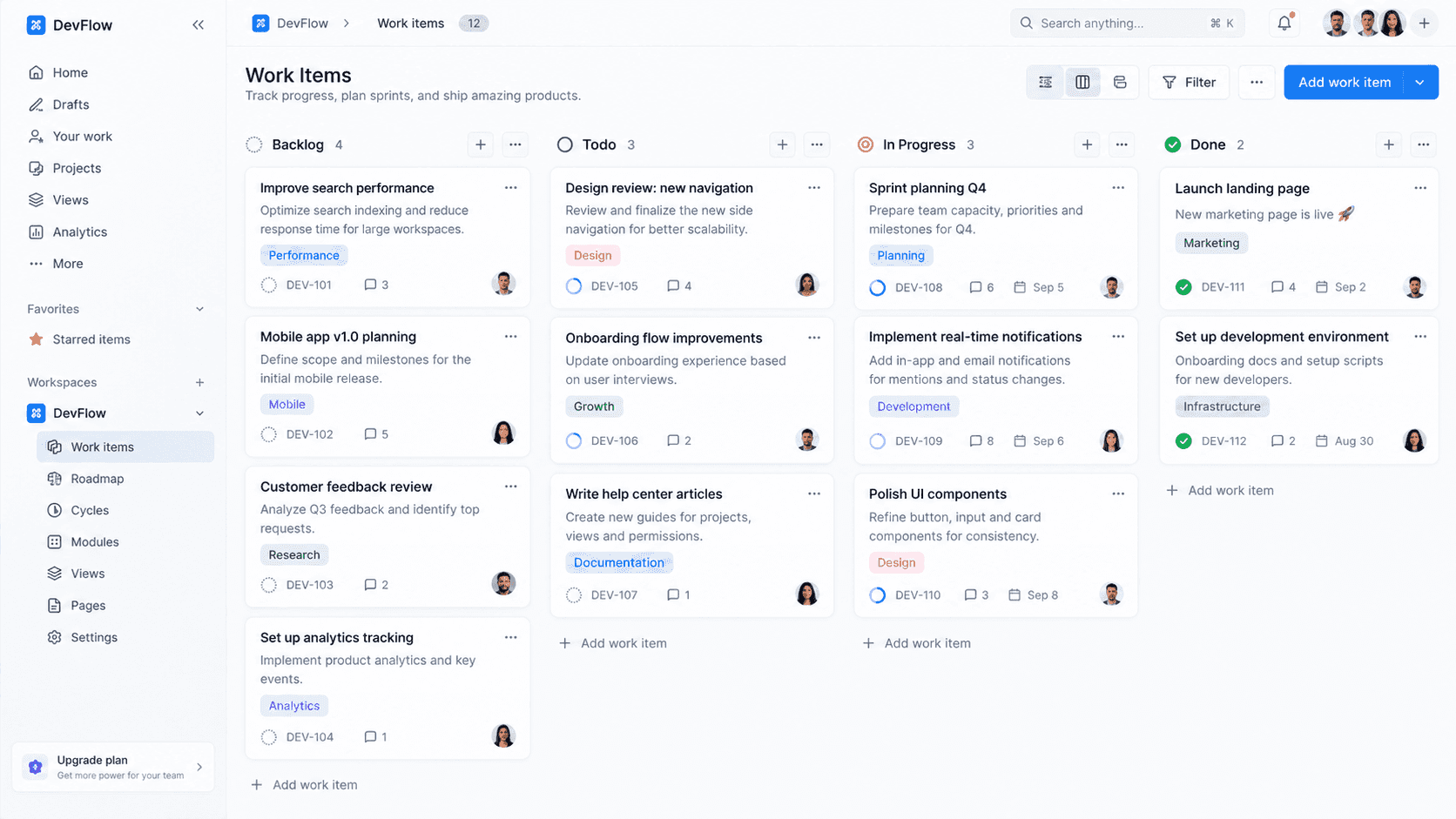Switch to board columns view icon
Viewport: 1456px width, 819px height.
click(x=1082, y=82)
